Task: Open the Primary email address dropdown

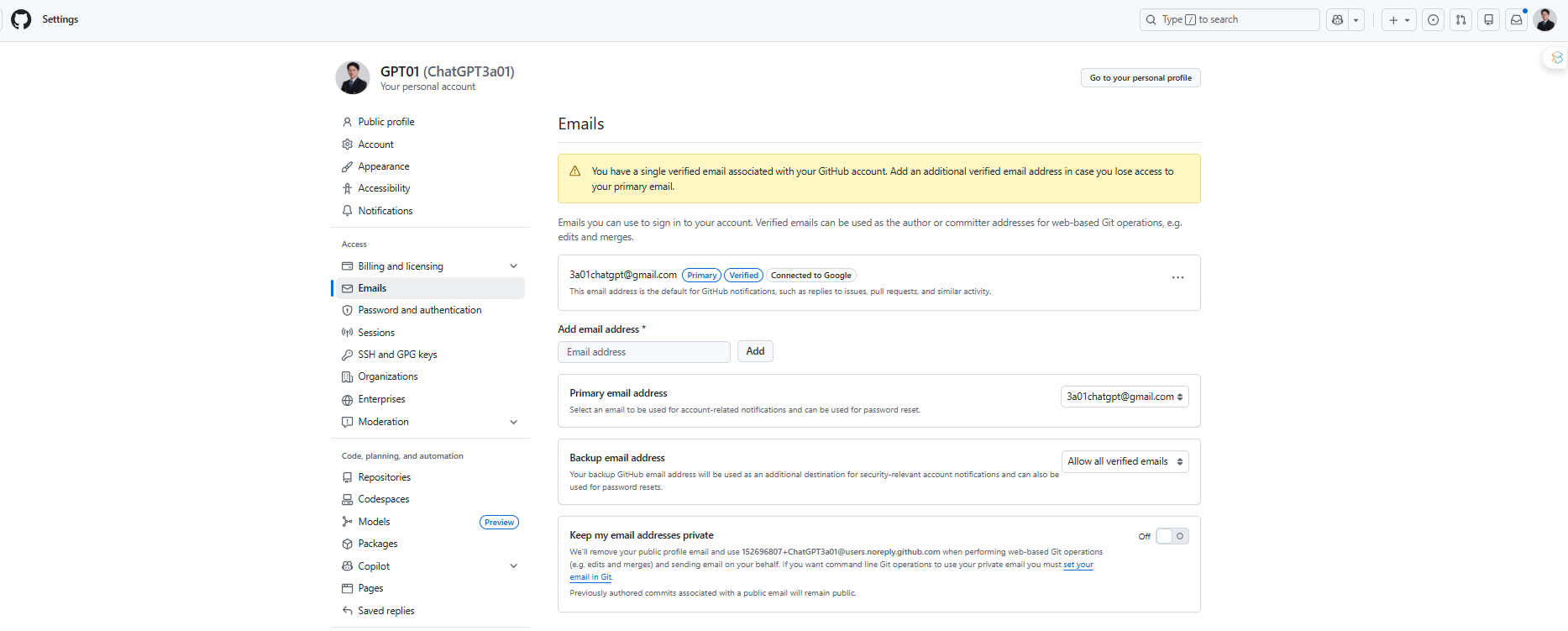Action: click(1125, 397)
